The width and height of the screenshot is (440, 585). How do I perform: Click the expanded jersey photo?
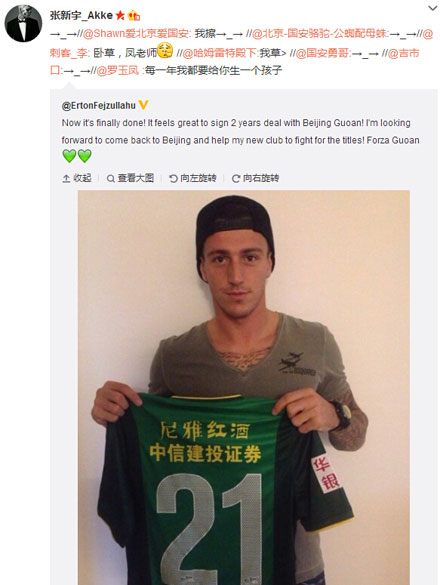[x=244, y=387]
